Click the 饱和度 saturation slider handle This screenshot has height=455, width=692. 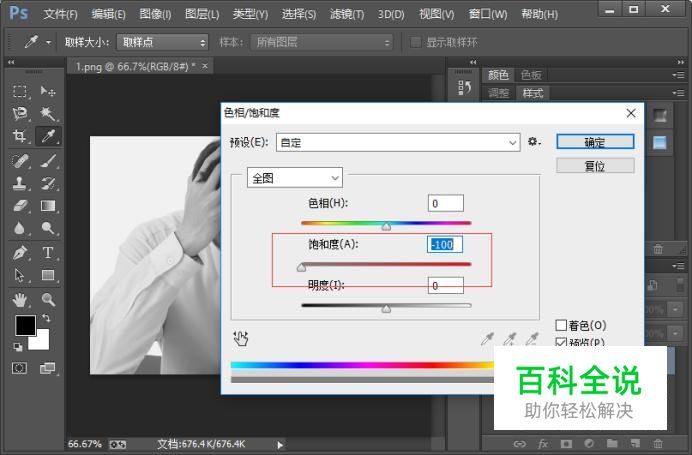click(x=301, y=267)
